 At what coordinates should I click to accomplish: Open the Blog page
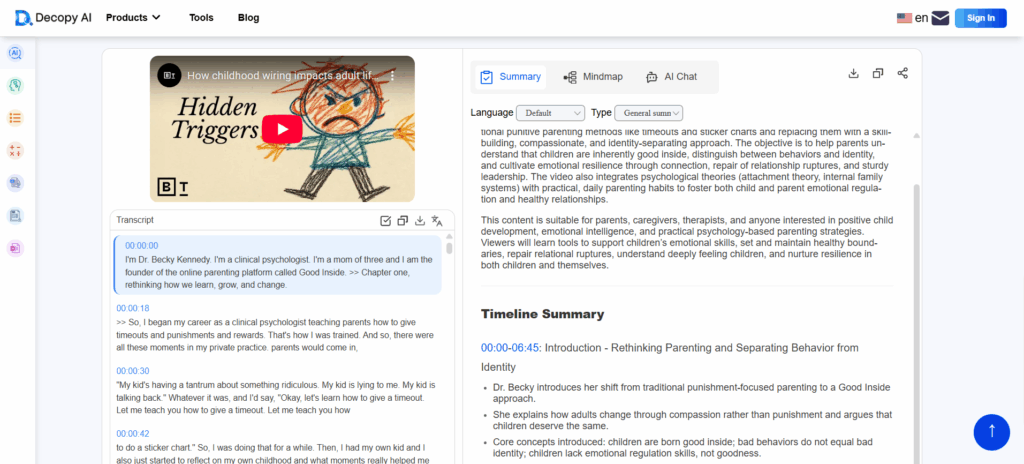tap(248, 18)
